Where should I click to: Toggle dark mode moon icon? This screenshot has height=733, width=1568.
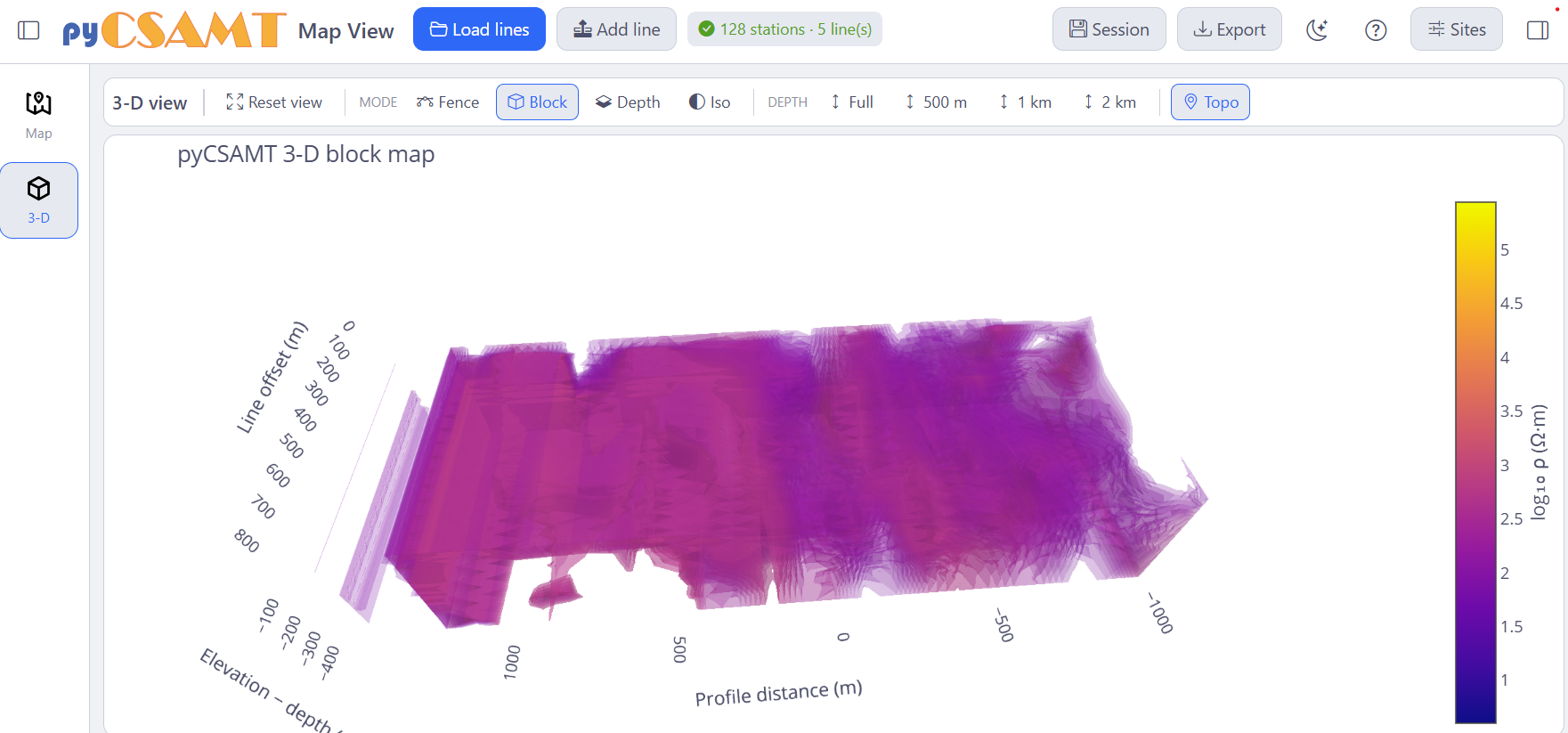pyautogui.click(x=1317, y=30)
